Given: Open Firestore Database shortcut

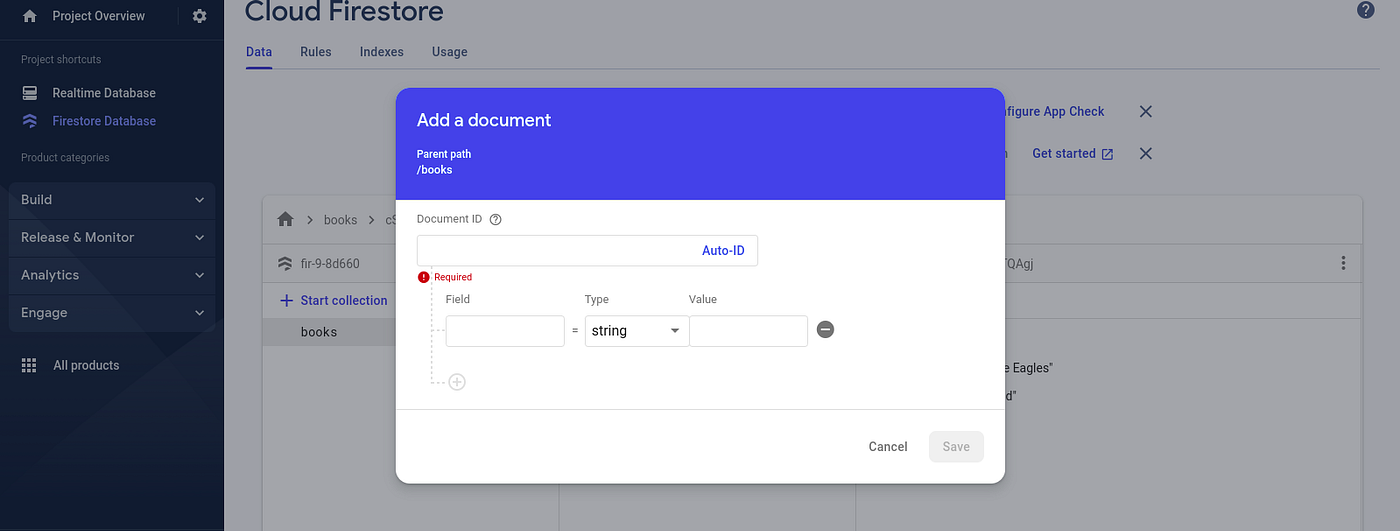Looking at the screenshot, I should coord(104,121).
